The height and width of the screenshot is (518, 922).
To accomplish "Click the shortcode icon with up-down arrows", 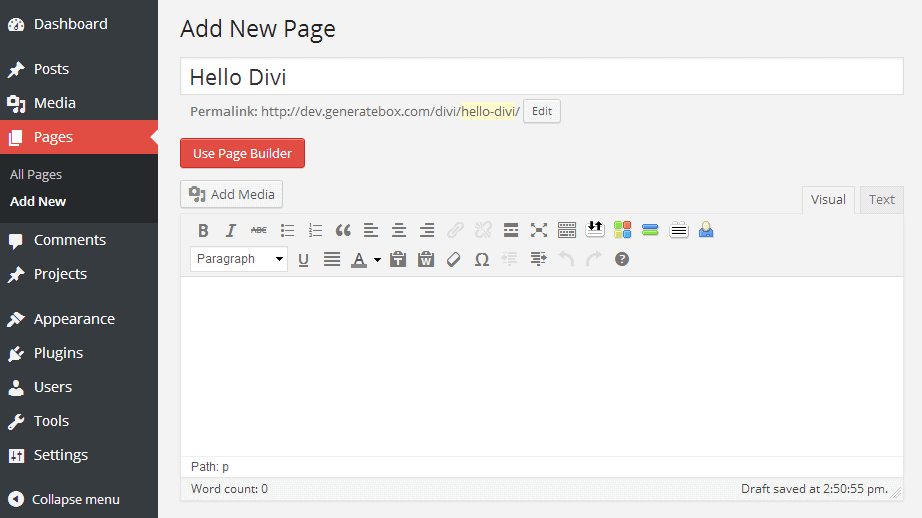I will (x=595, y=229).
